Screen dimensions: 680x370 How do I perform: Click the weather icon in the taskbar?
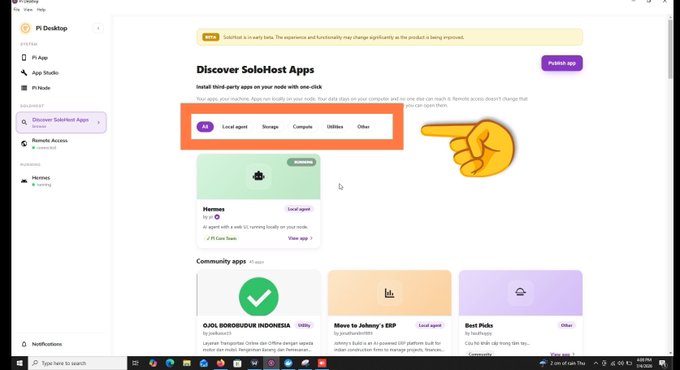543,363
